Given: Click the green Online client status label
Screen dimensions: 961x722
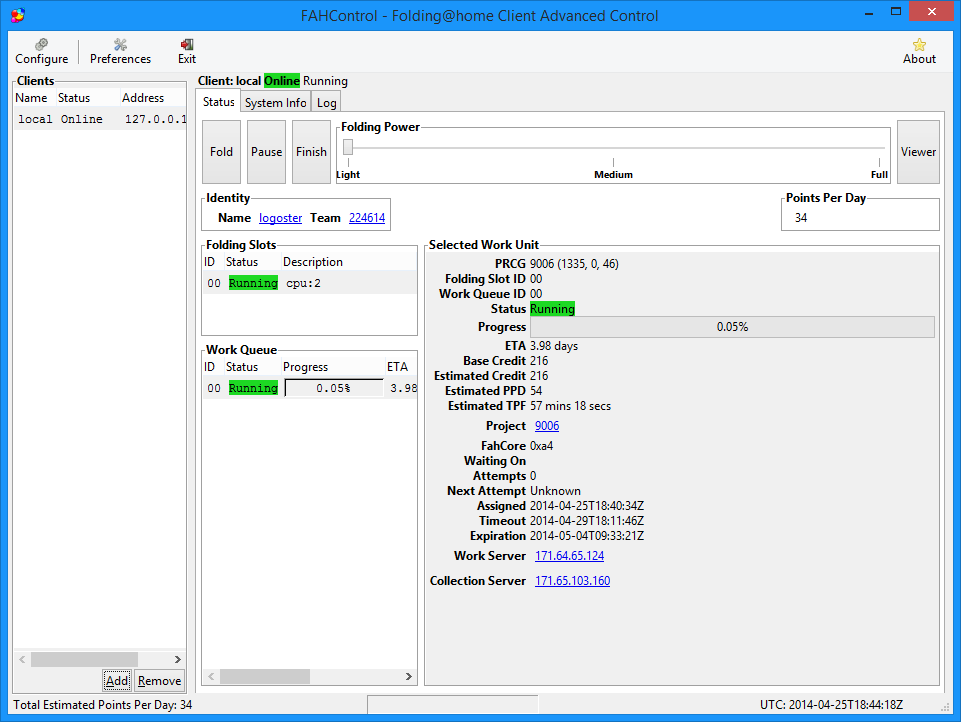Looking at the screenshot, I should (x=282, y=81).
